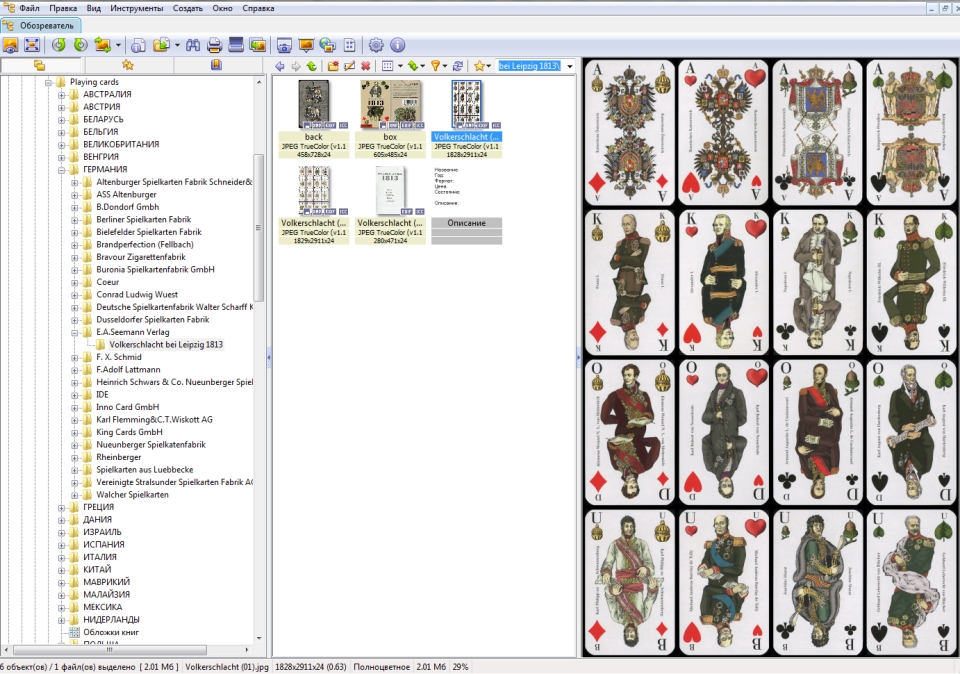Click the screen capture camera icon
The height and width of the screenshot is (674, 960).
[x=284, y=45]
